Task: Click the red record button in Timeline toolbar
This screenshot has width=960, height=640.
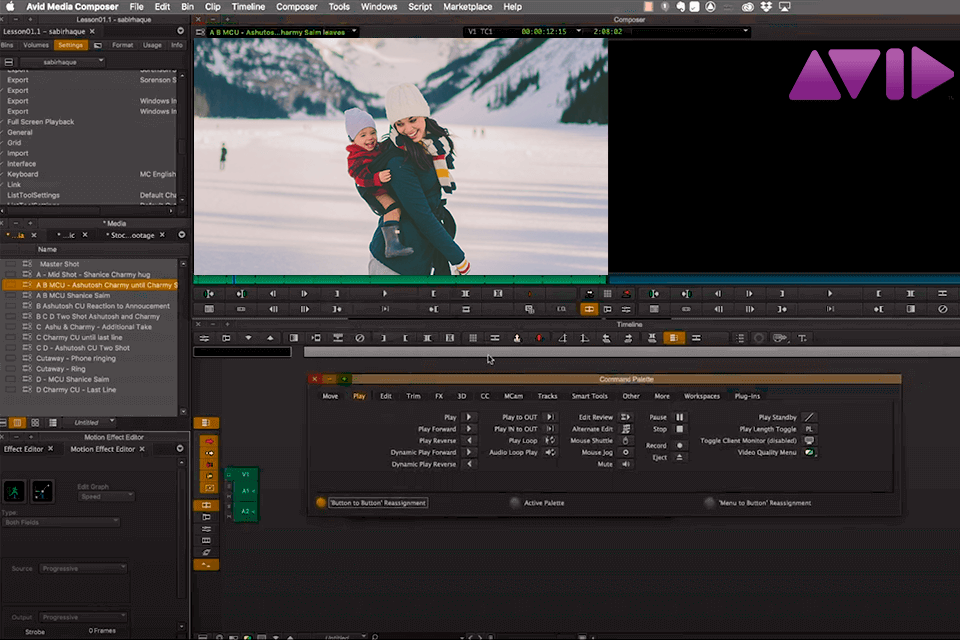Action: (x=539, y=338)
